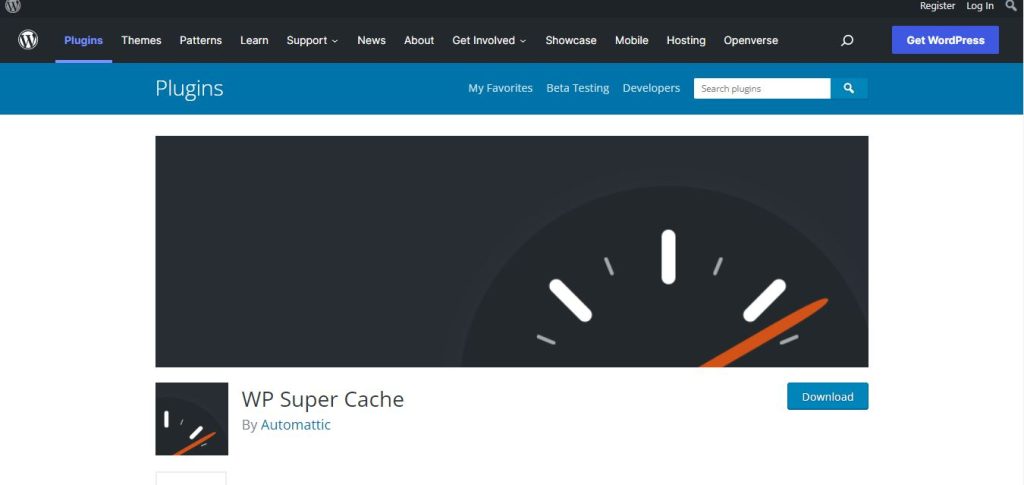Click the WP Super Cache title text

[x=323, y=399]
